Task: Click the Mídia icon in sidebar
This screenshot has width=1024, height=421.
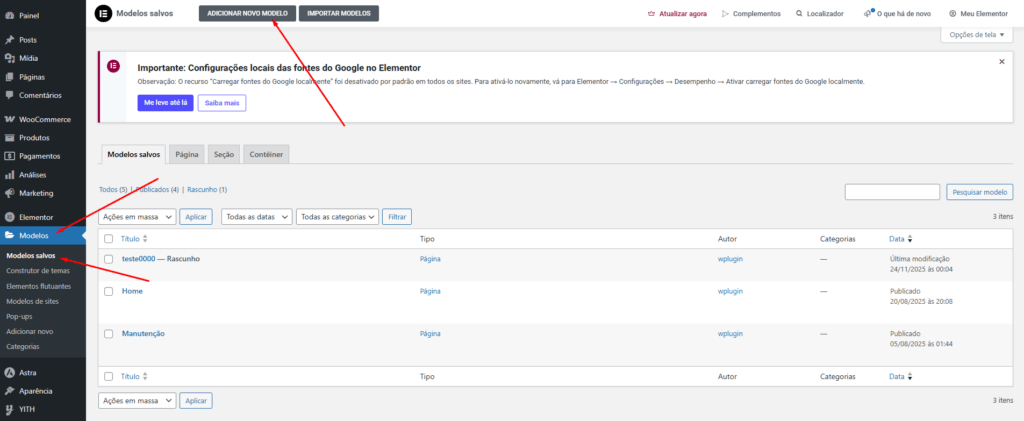Action: (x=9, y=58)
